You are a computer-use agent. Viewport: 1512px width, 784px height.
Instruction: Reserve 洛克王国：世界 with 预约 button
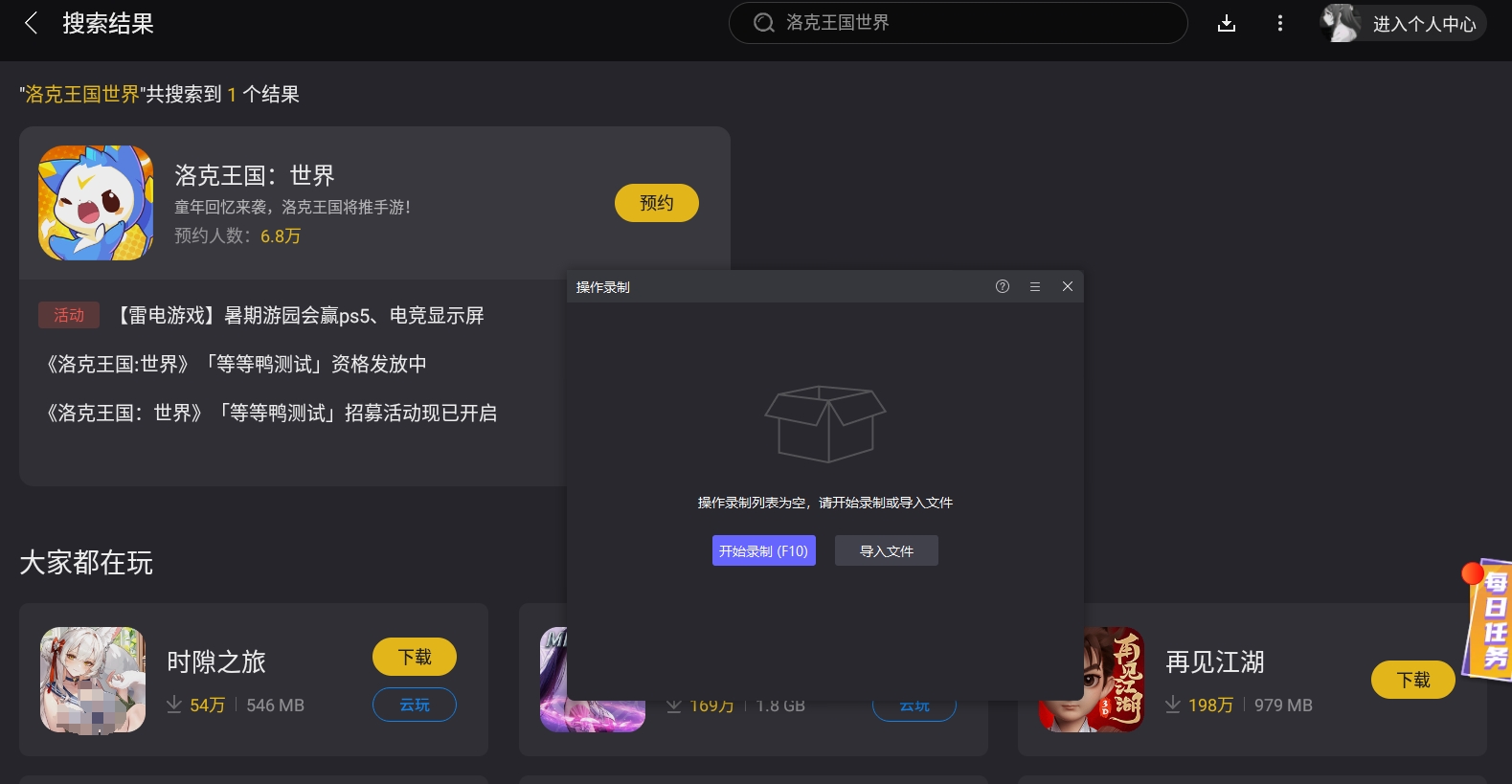[657, 203]
